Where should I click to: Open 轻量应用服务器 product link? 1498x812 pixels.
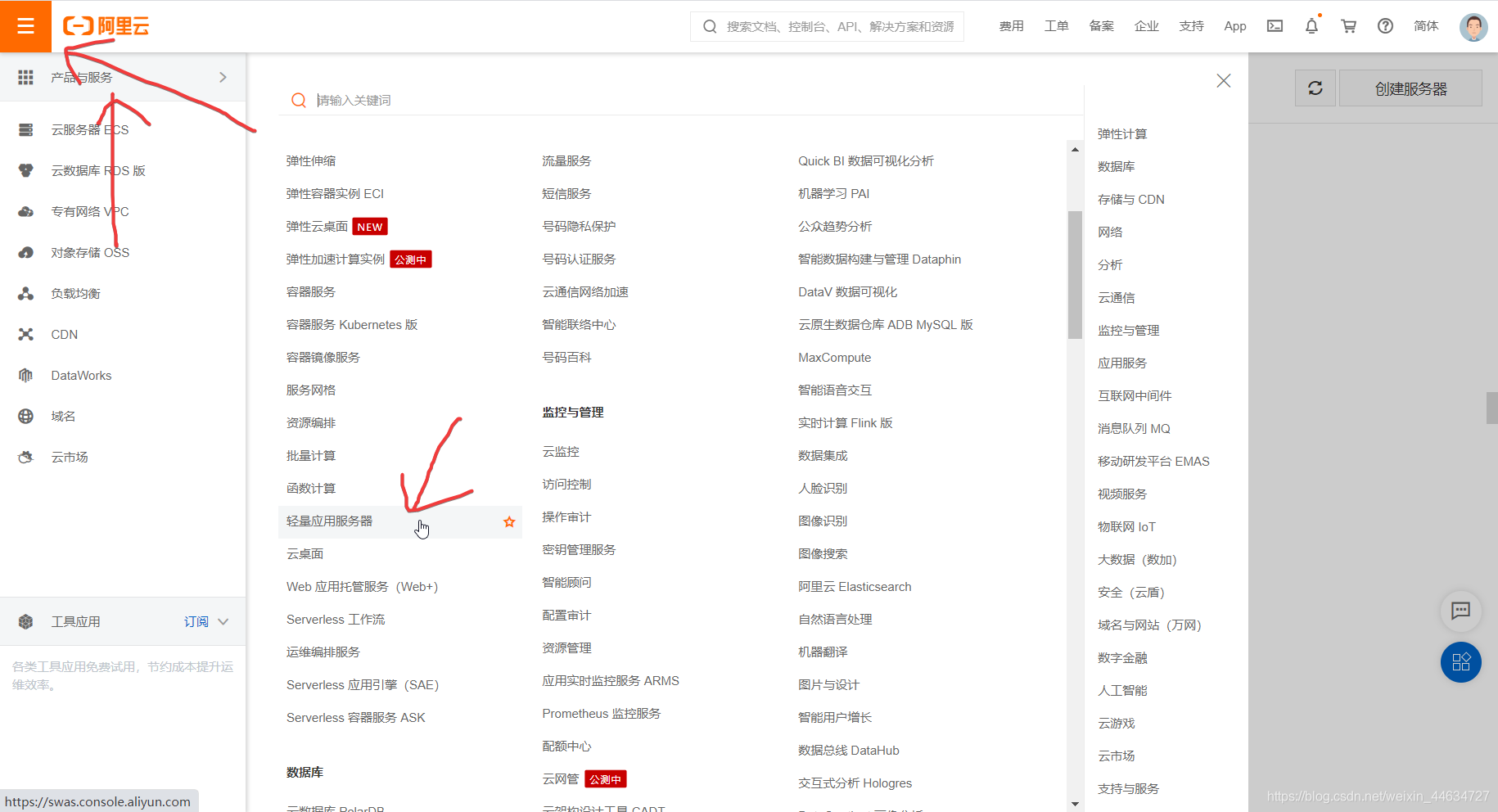point(329,521)
